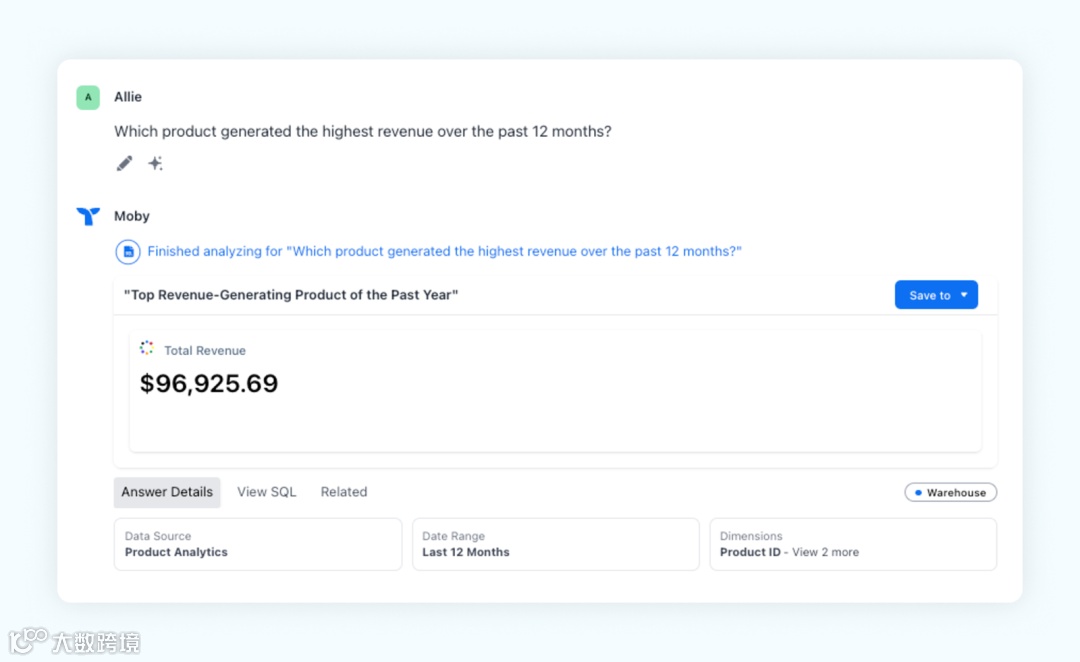Select the Answer Details tab
The width and height of the screenshot is (1080, 662).
click(x=167, y=492)
